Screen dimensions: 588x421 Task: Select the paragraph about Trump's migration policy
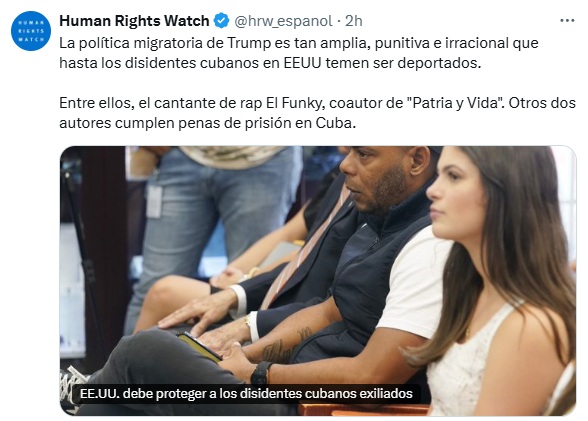click(x=299, y=53)
